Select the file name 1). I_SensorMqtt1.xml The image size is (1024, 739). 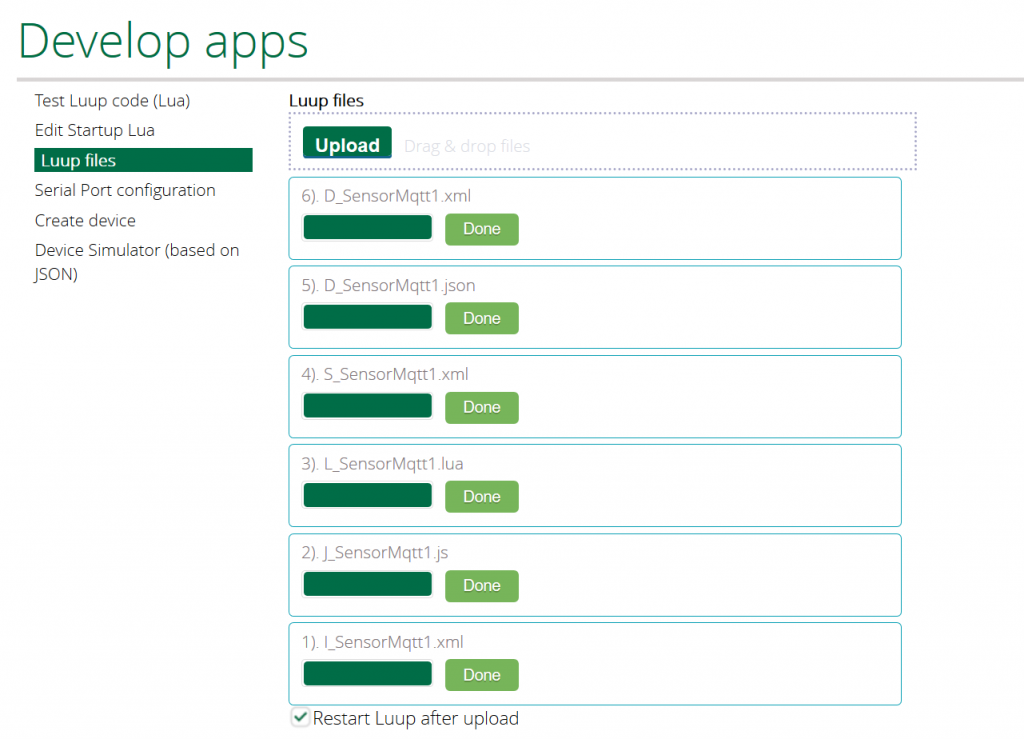tap(382, 642)
